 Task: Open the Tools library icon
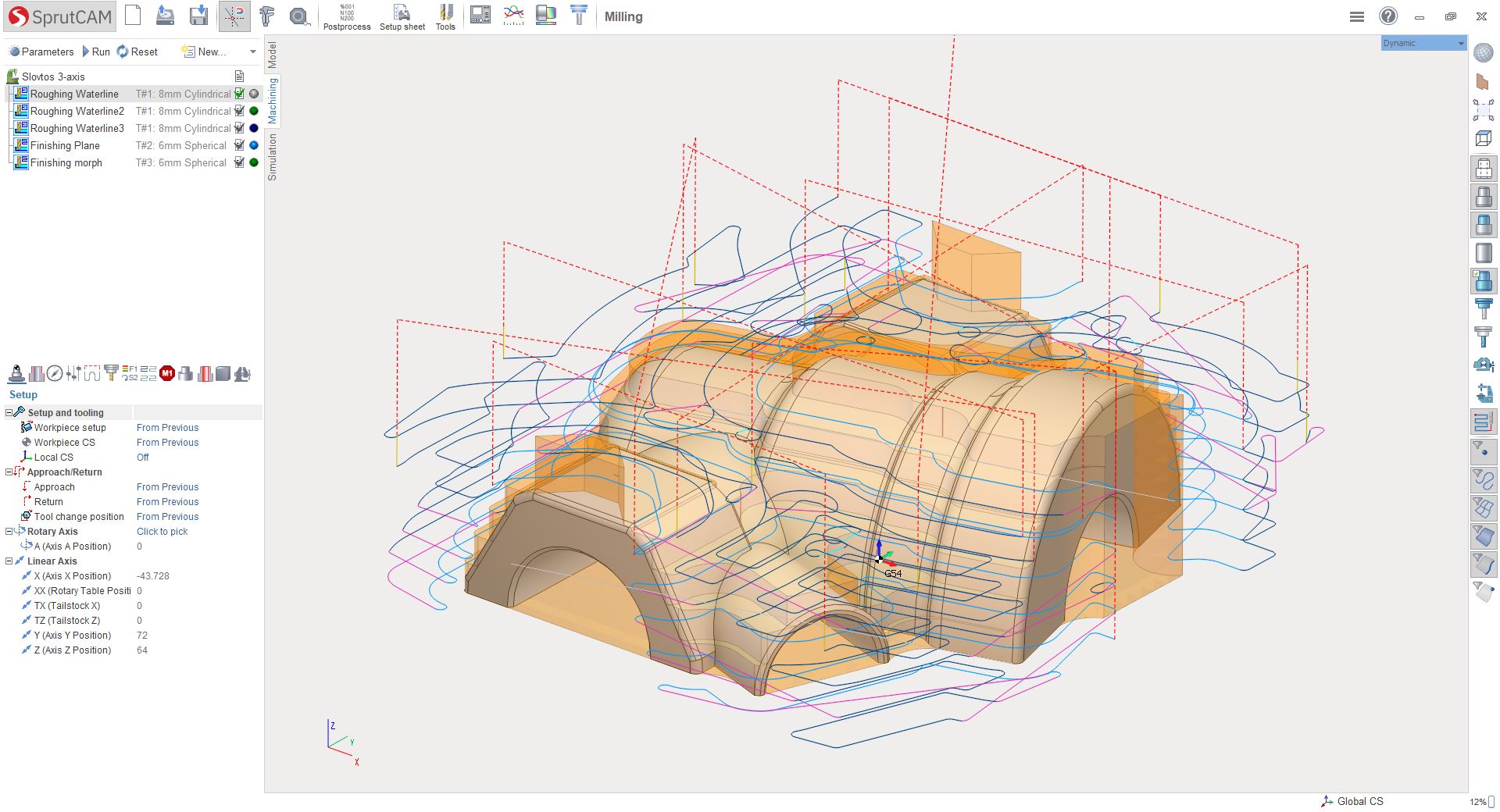(445, 16)
